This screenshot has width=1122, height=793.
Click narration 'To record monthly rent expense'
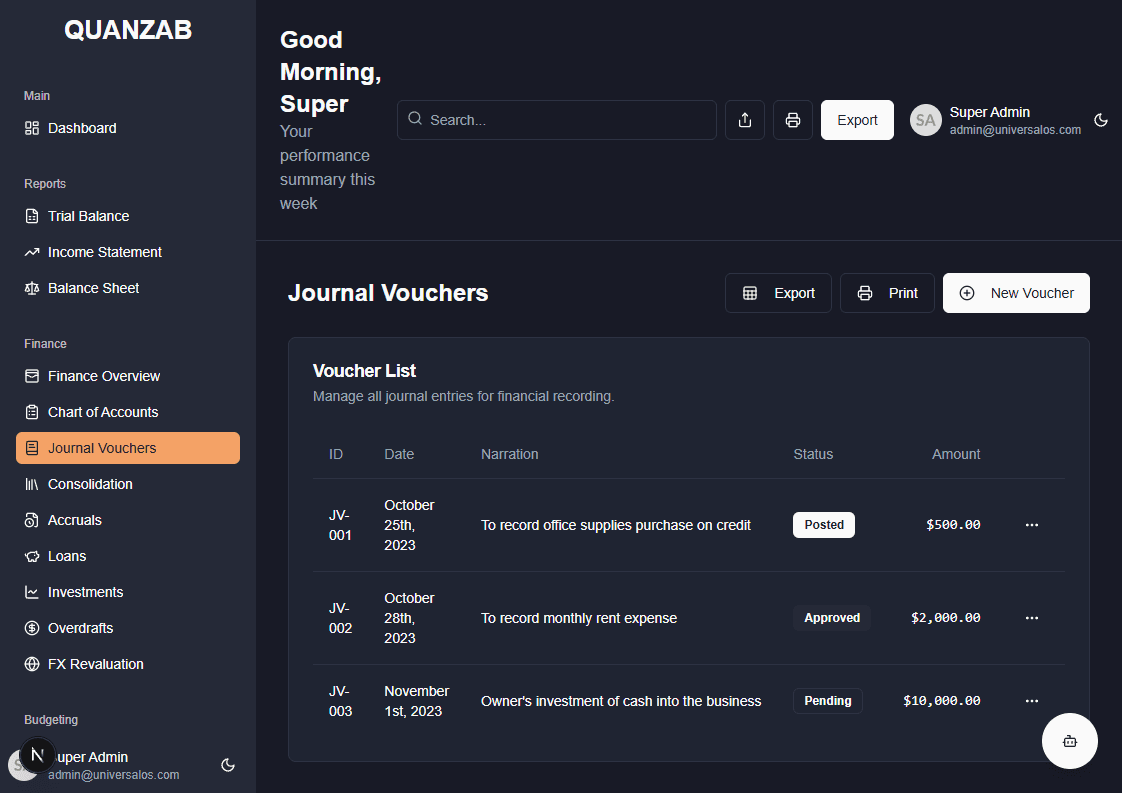tap(579, 618)
